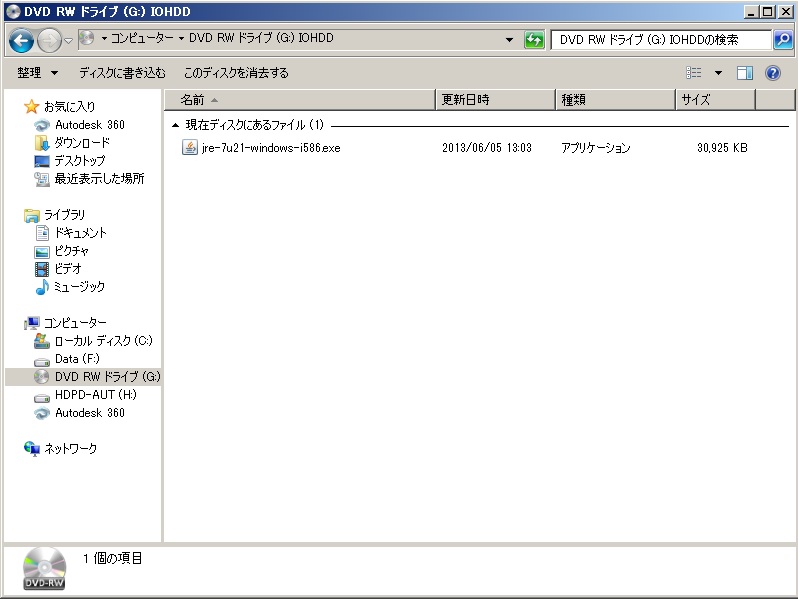The width and height of the screenshot is (798, 599).
Task: Select コンピューター in navigation pane
Action: coord(75,323)
